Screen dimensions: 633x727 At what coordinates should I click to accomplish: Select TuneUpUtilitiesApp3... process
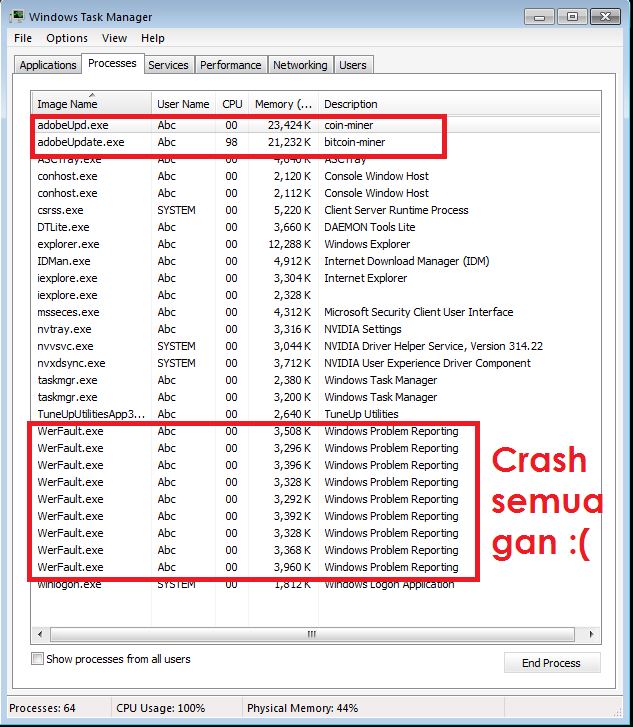click(x=315, y=414)
